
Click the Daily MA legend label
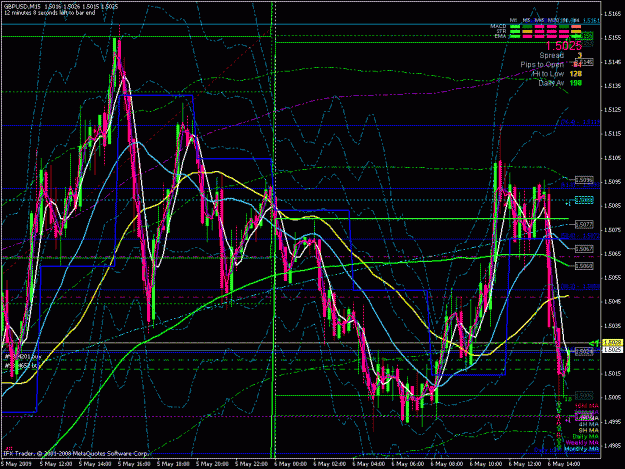[x=586, y=437]
